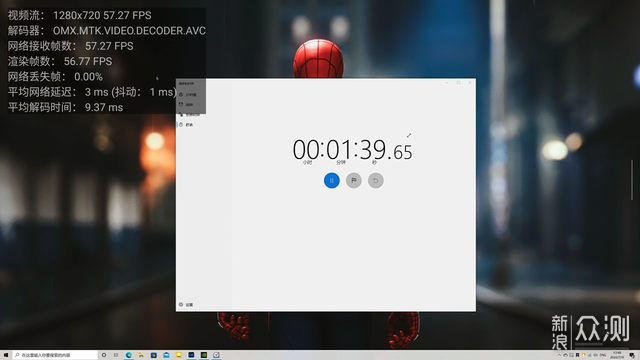Expand the stopwatch display to full view
Viewport: 640px width, 360px height.
pos(409,136)
